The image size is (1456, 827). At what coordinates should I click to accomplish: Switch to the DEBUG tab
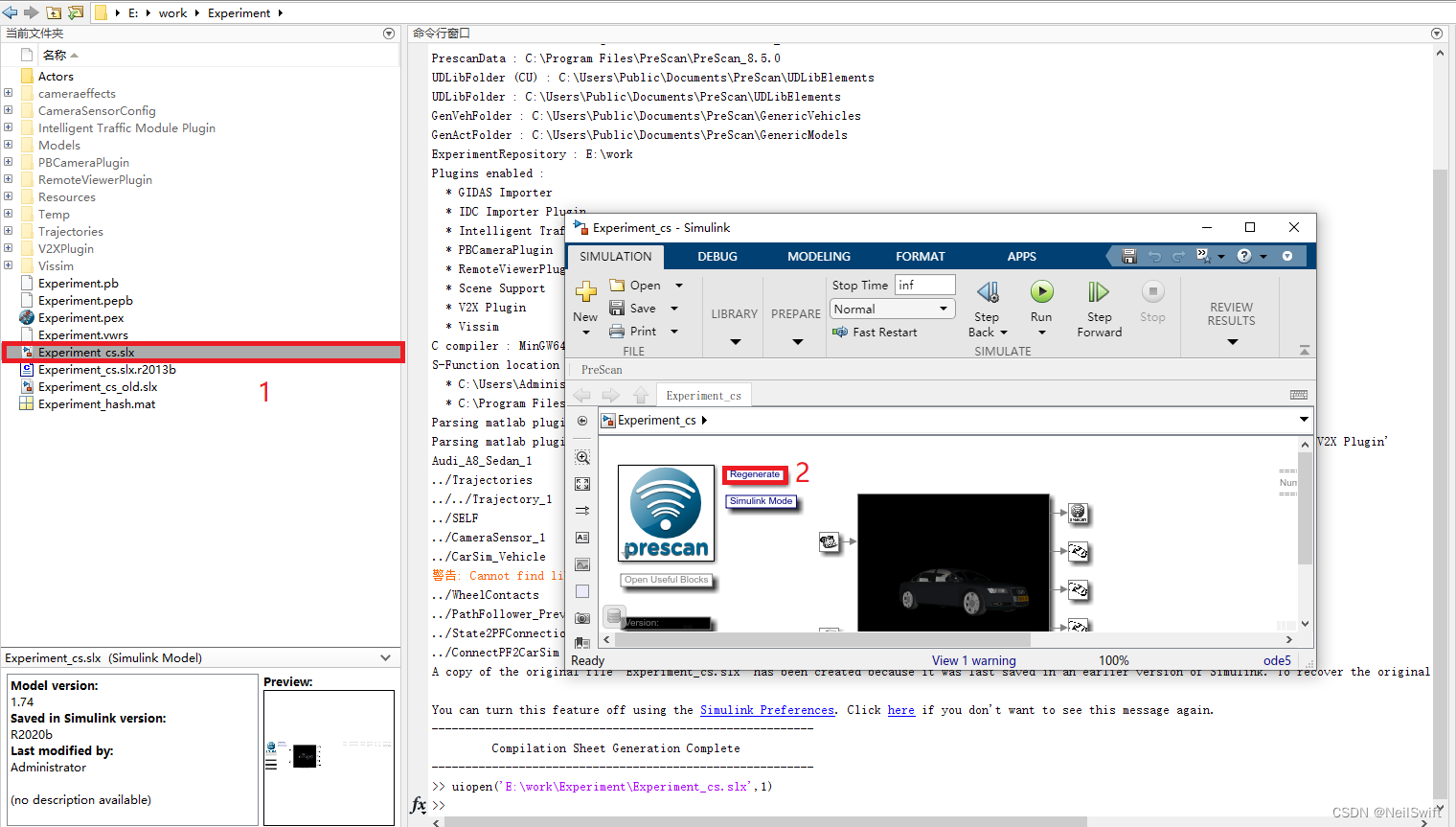[x=717, y=257]
